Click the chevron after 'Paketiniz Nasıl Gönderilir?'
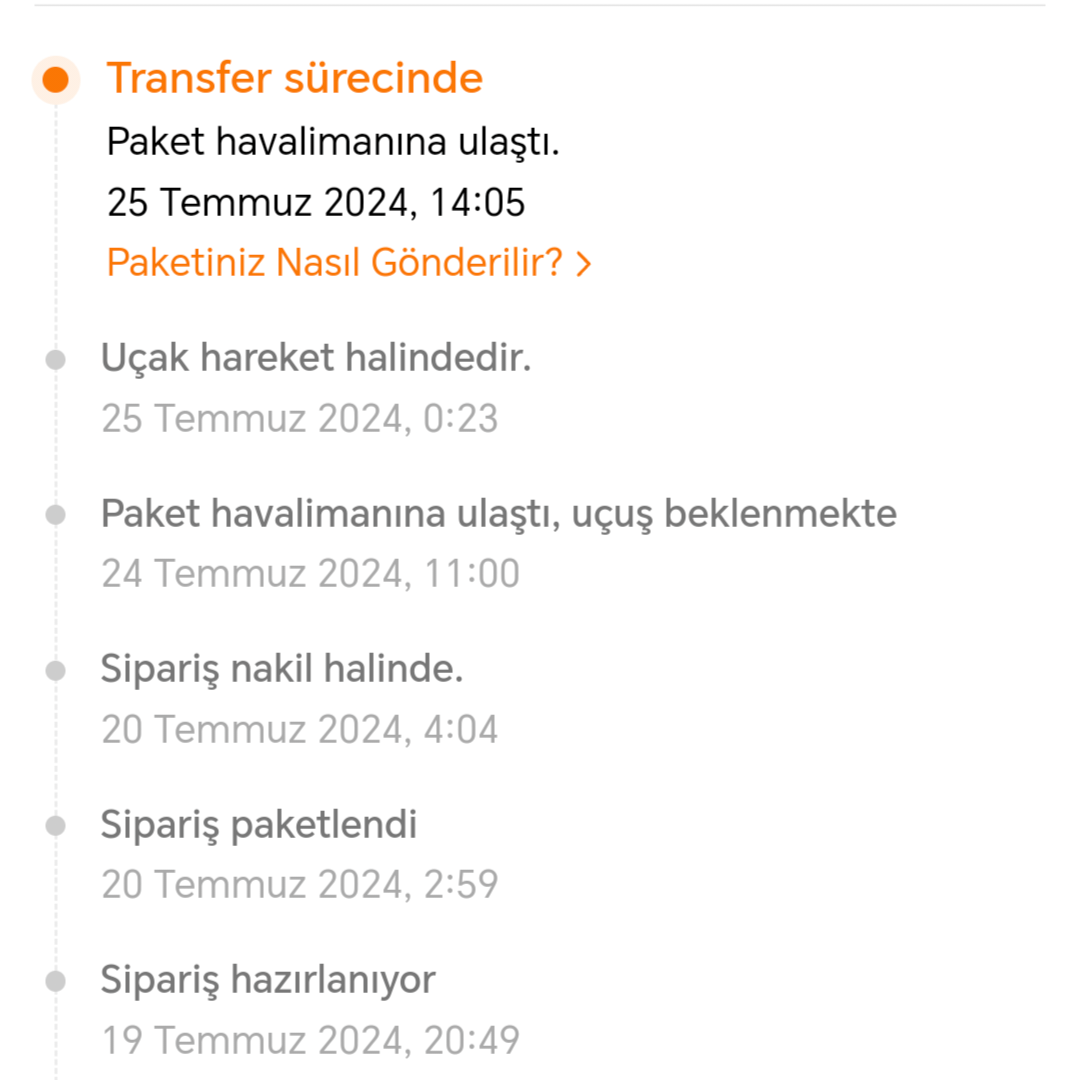 pyautogui.click(x=583, y=264)
